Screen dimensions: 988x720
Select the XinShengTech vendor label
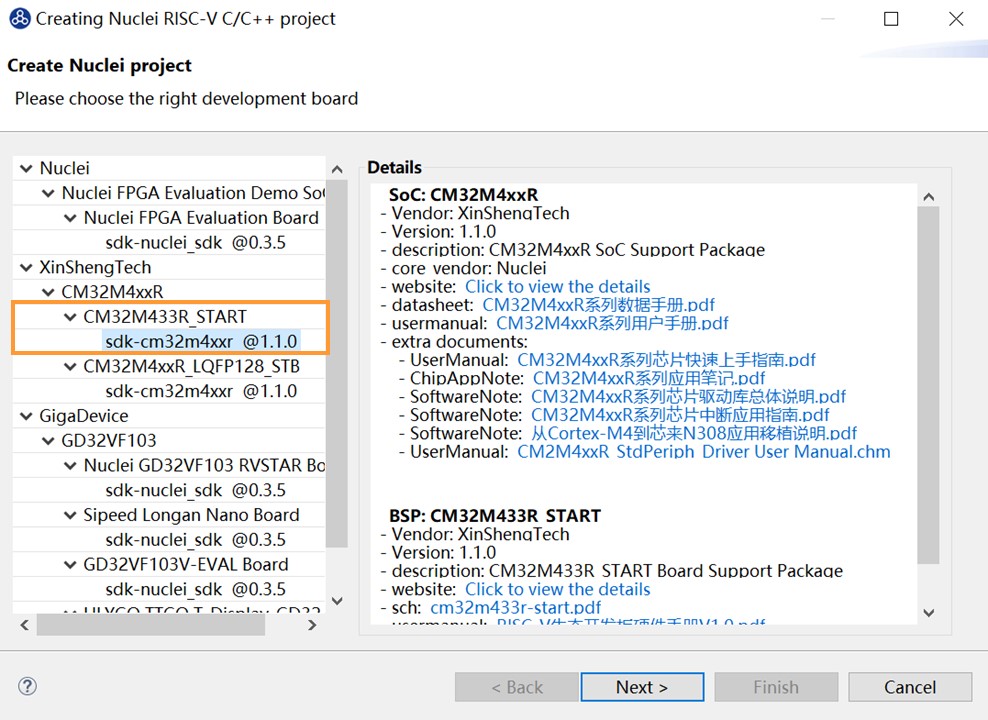pos(95,268)
